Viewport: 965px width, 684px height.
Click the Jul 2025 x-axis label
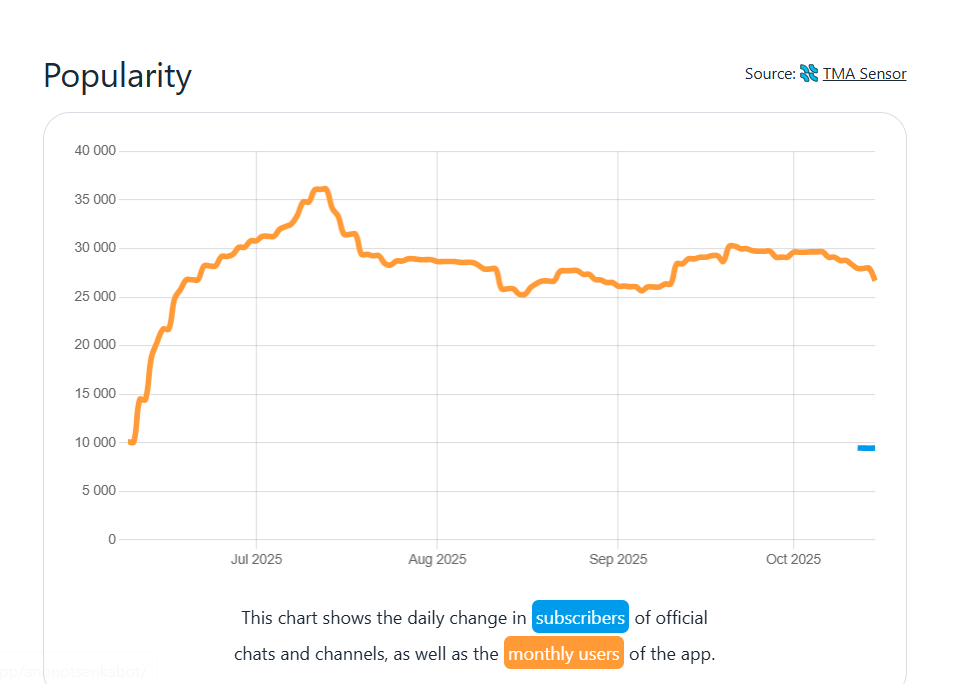point(256,559)
